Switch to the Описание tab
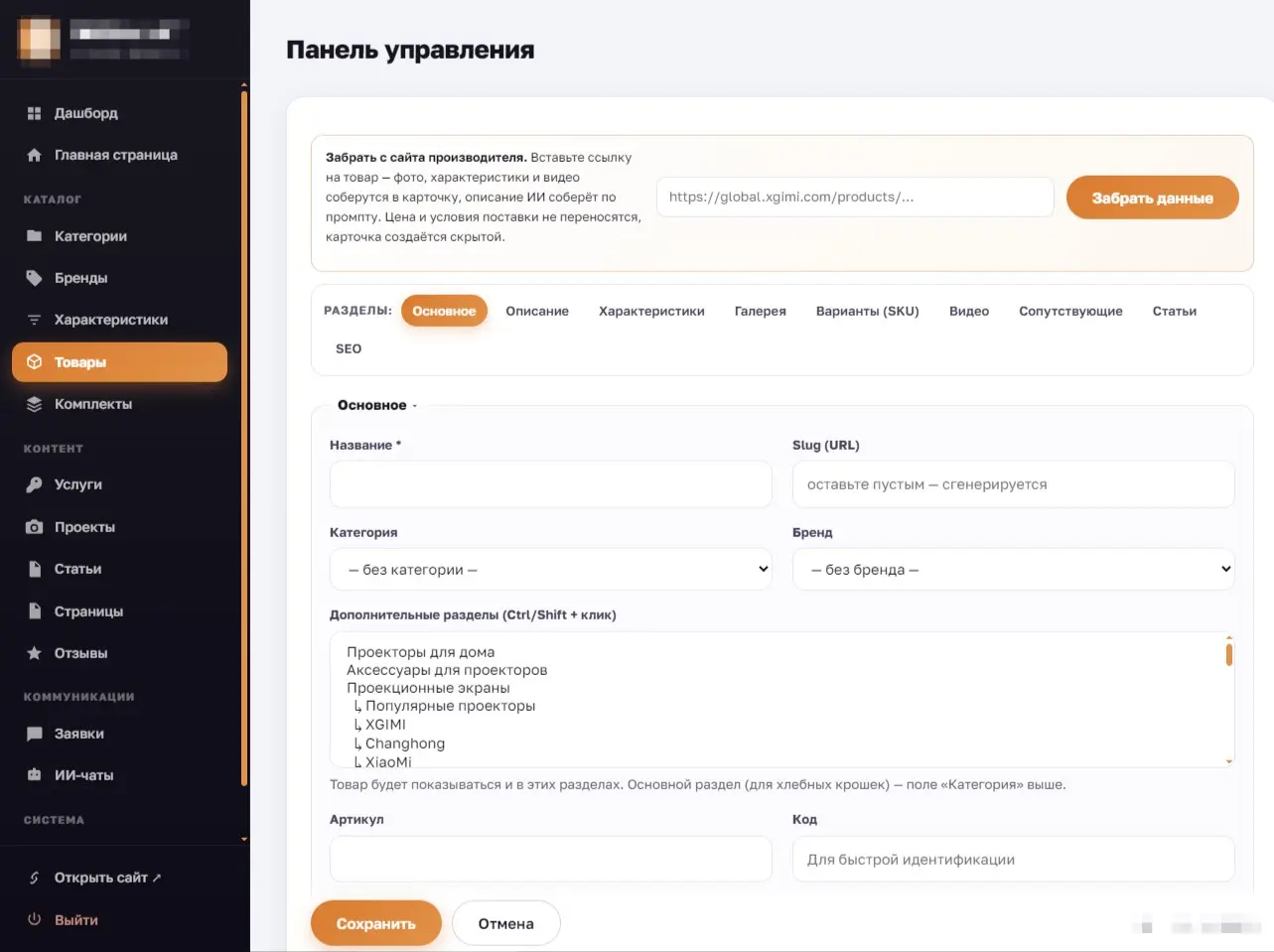Viewport: 1274px width, 952px height. point(537,311)
